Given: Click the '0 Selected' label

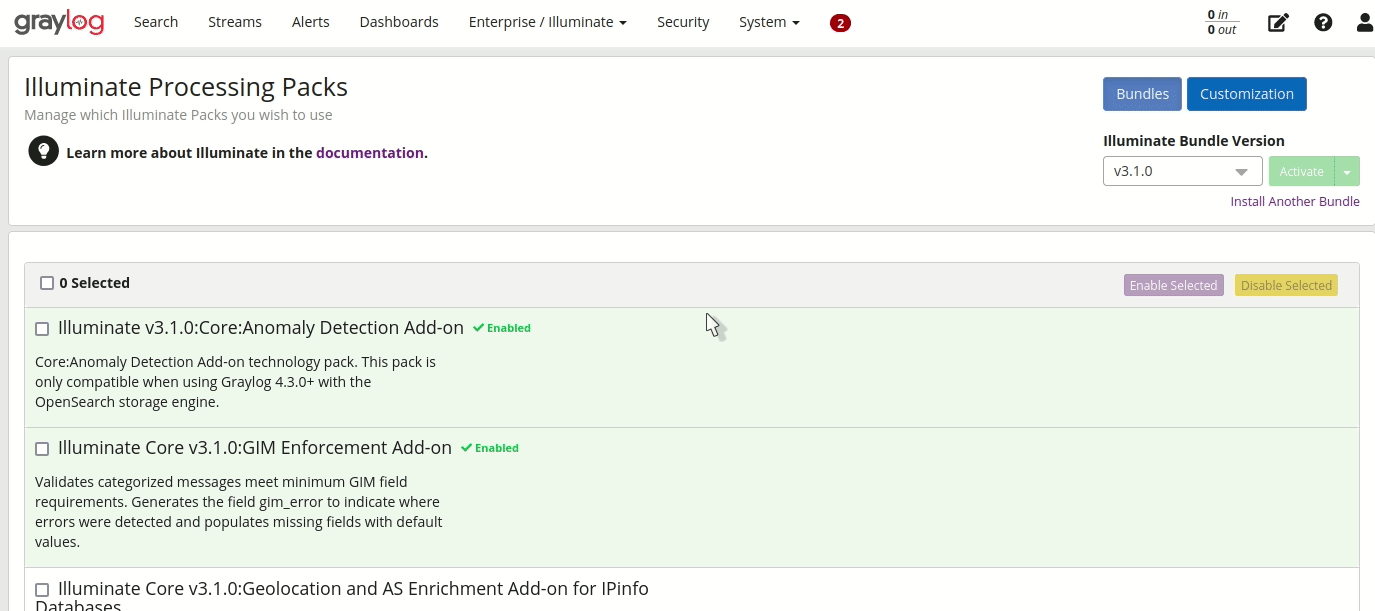Looking at the screenshot, I should point(94,283).
